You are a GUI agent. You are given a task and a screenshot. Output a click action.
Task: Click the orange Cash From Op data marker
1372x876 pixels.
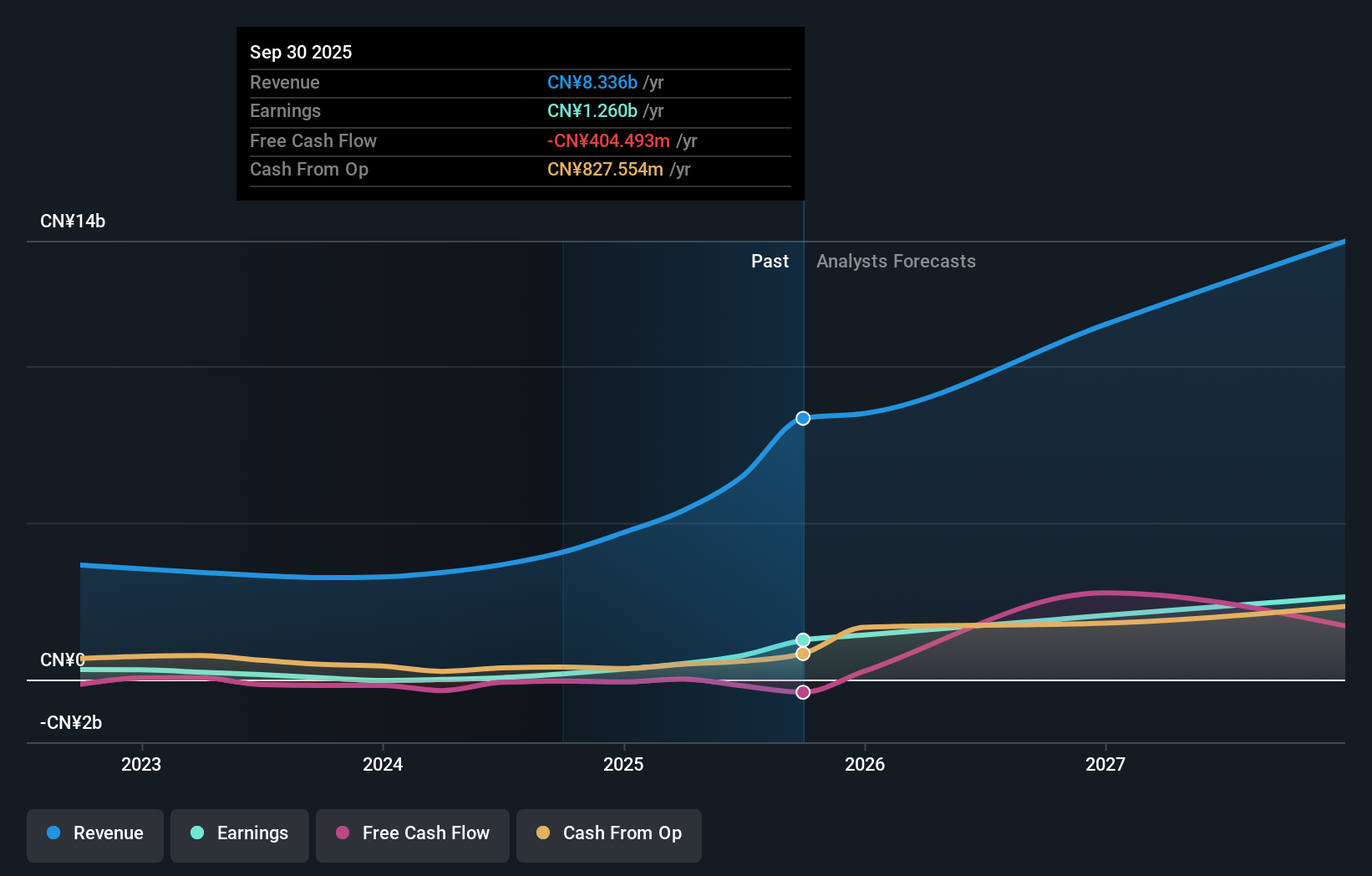tap(803, 654)
